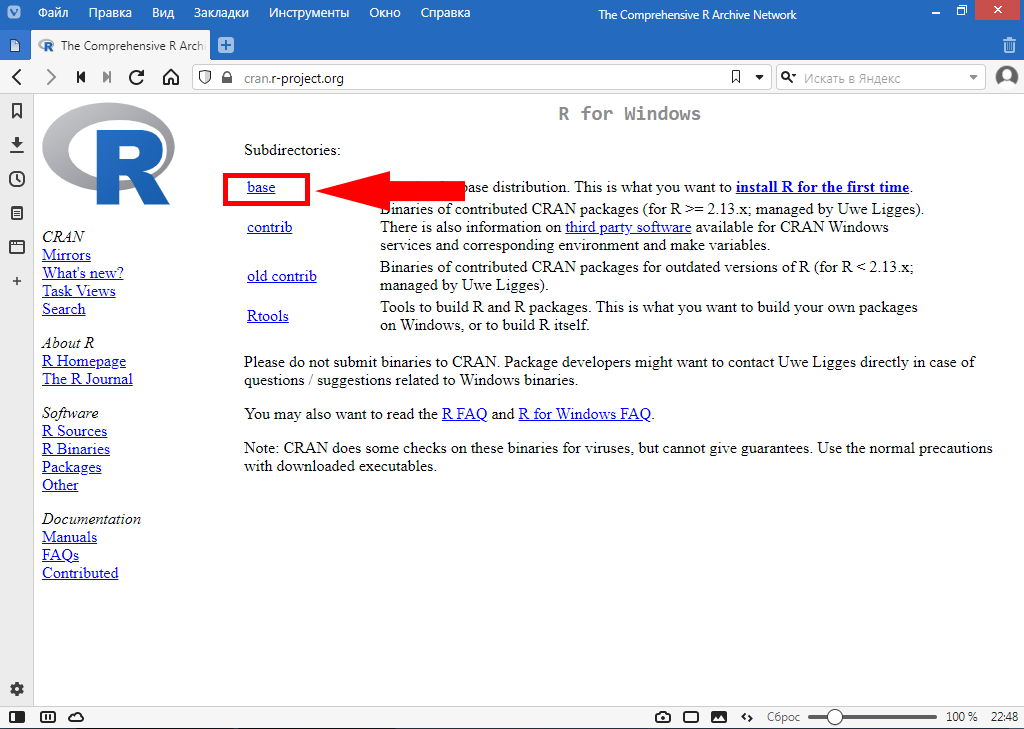
Task: Expand the address bar history dropdown
Action: 759,77
